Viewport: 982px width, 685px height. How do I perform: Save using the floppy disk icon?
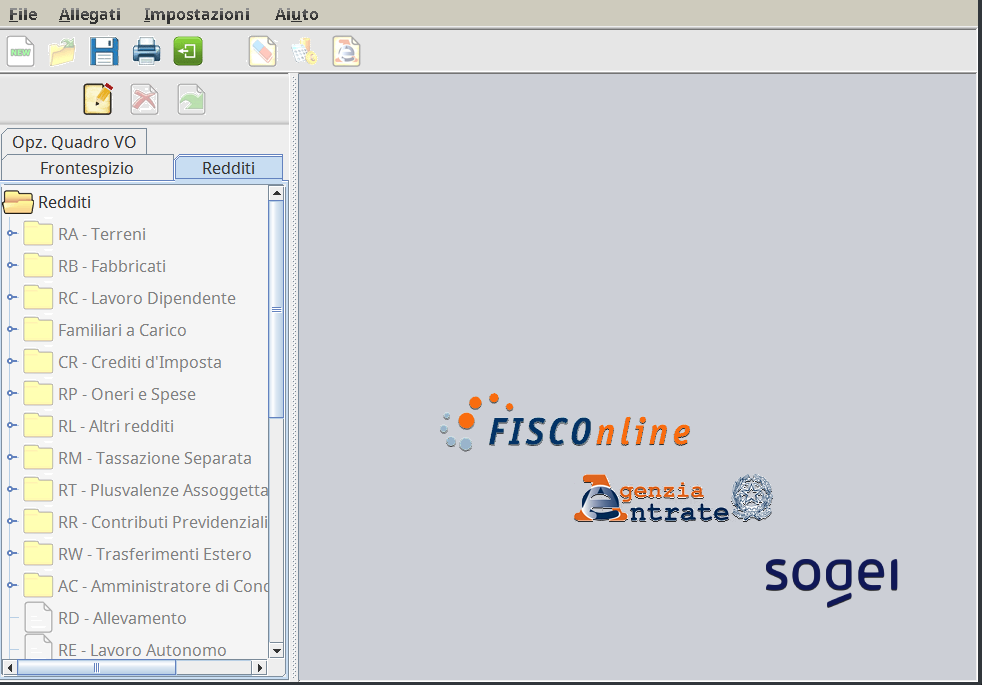click(x=104, y=51)
